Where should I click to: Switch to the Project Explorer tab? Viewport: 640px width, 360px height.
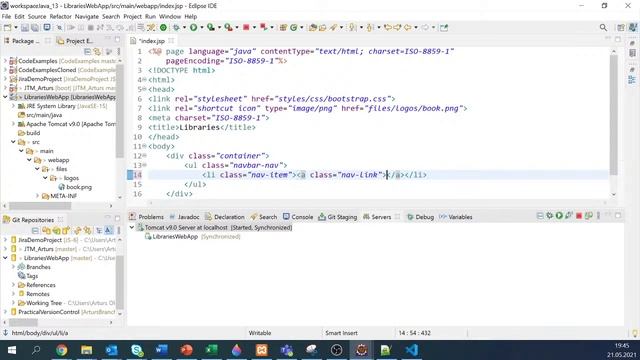click(x=75, y=41)
